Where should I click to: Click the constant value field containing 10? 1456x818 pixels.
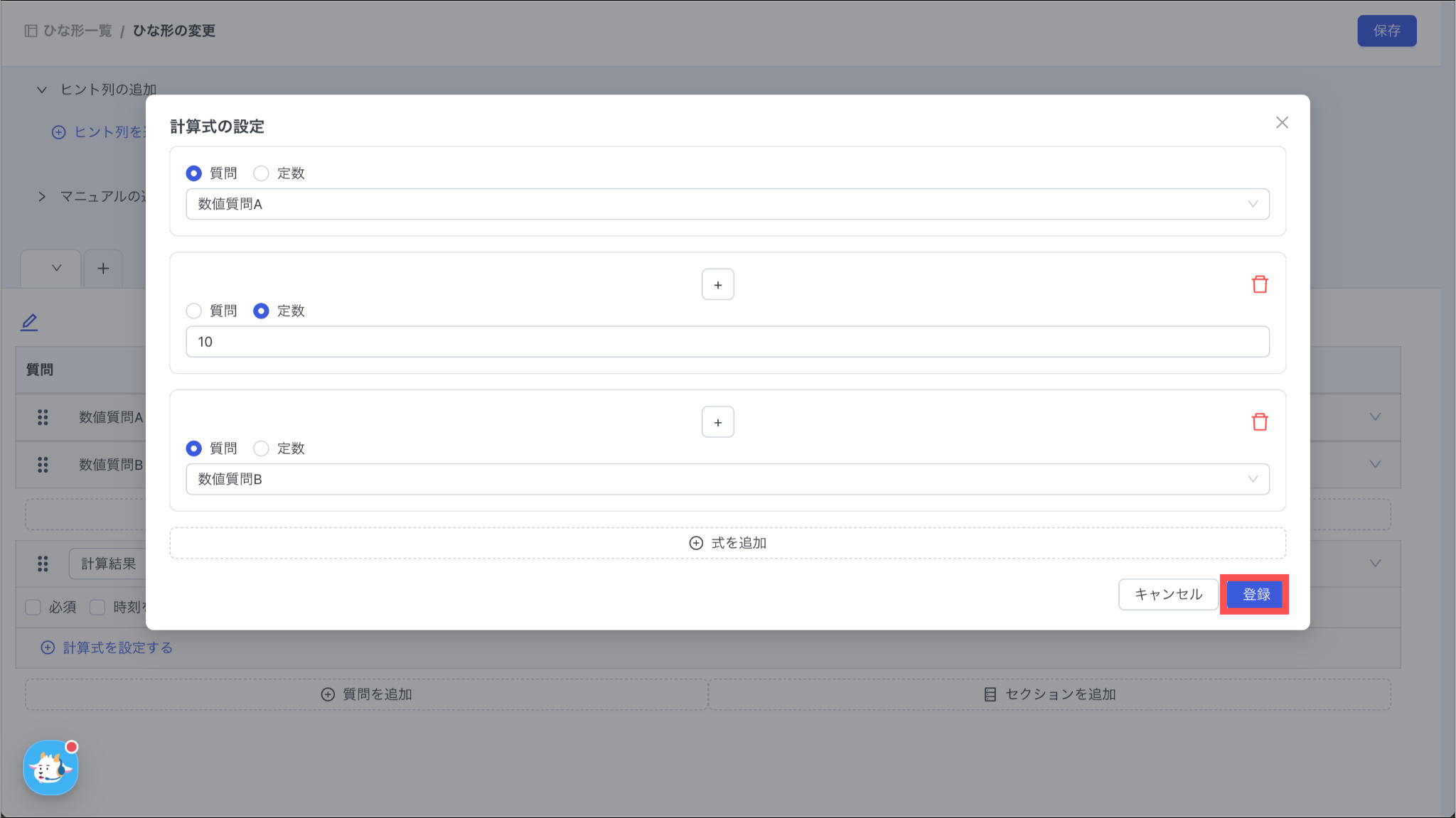(x=727, y=342)
